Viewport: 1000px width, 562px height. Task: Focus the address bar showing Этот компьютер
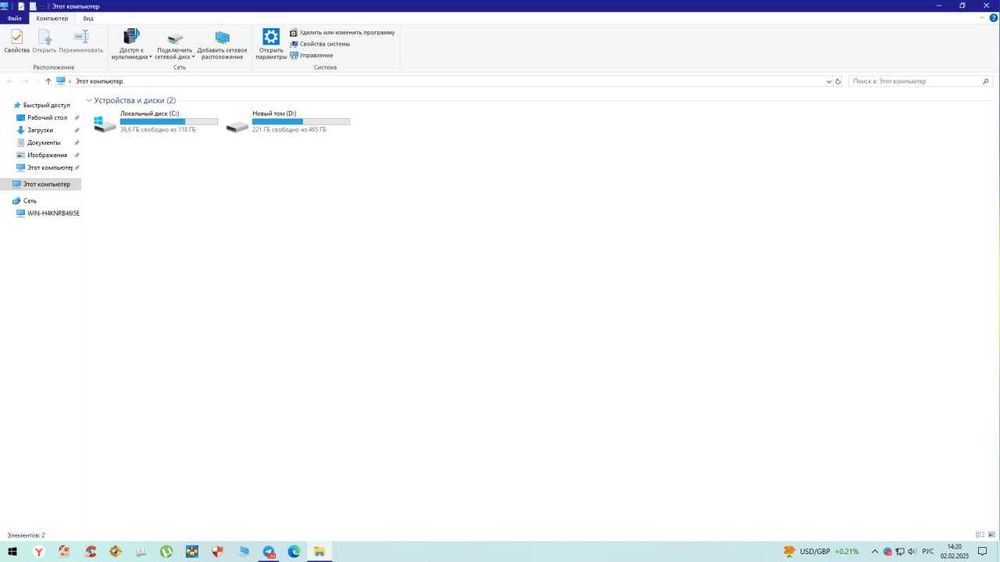pyautogui.click(x=440, y=82)
